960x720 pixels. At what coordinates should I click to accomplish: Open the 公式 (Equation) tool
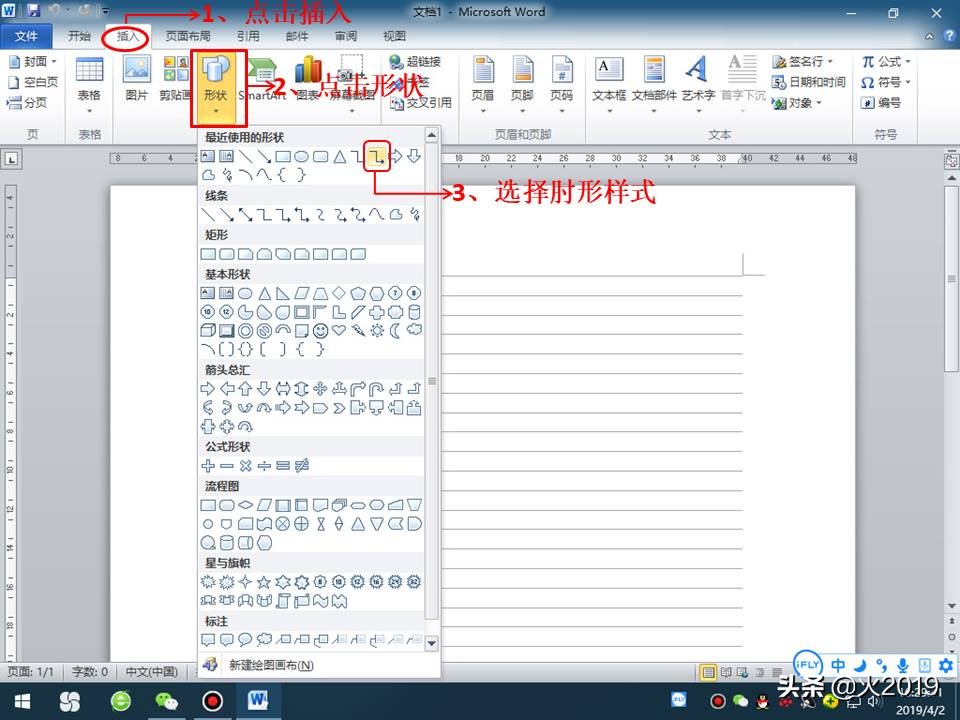pos(886,60)
